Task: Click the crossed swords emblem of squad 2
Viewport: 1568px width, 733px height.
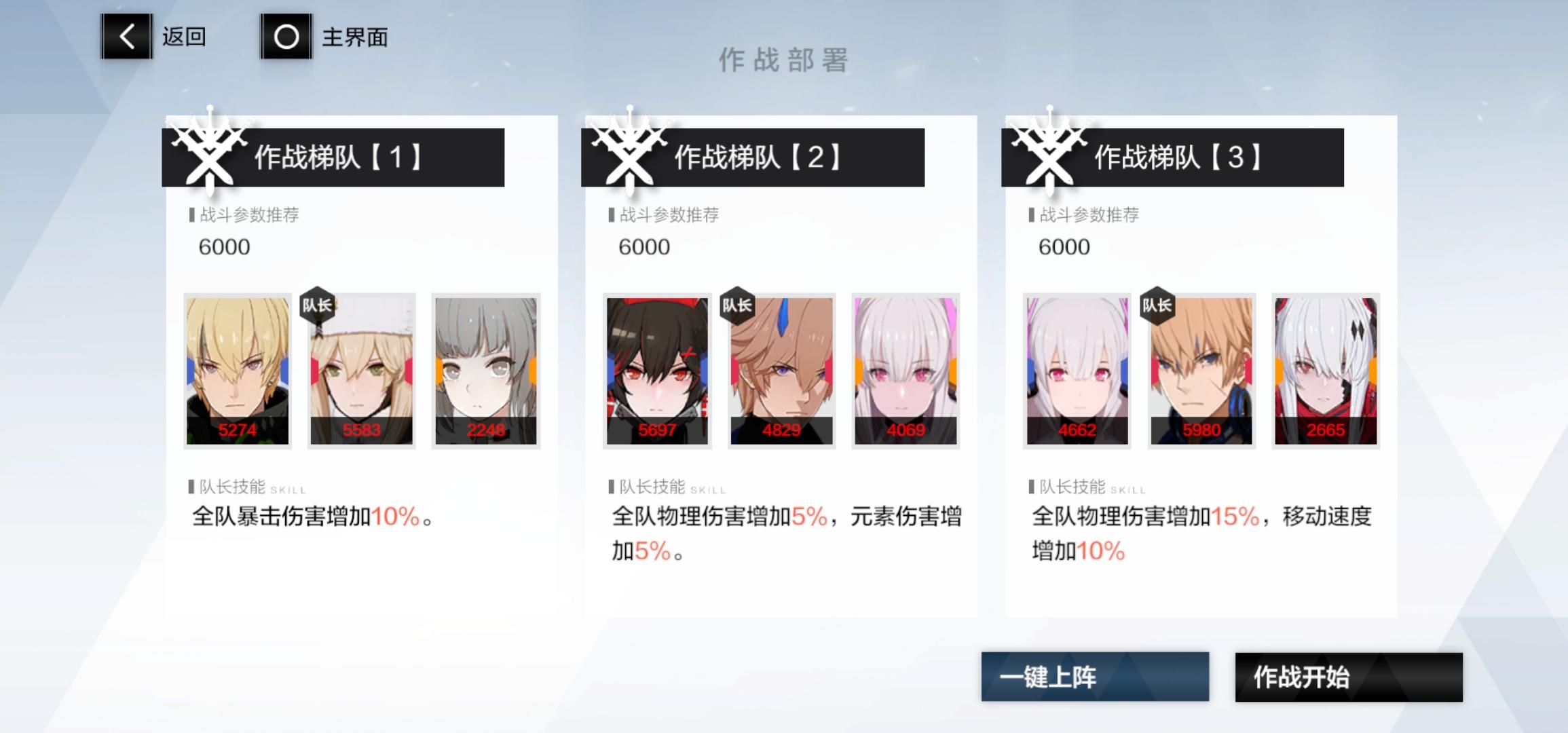Action: click(630, 151)
